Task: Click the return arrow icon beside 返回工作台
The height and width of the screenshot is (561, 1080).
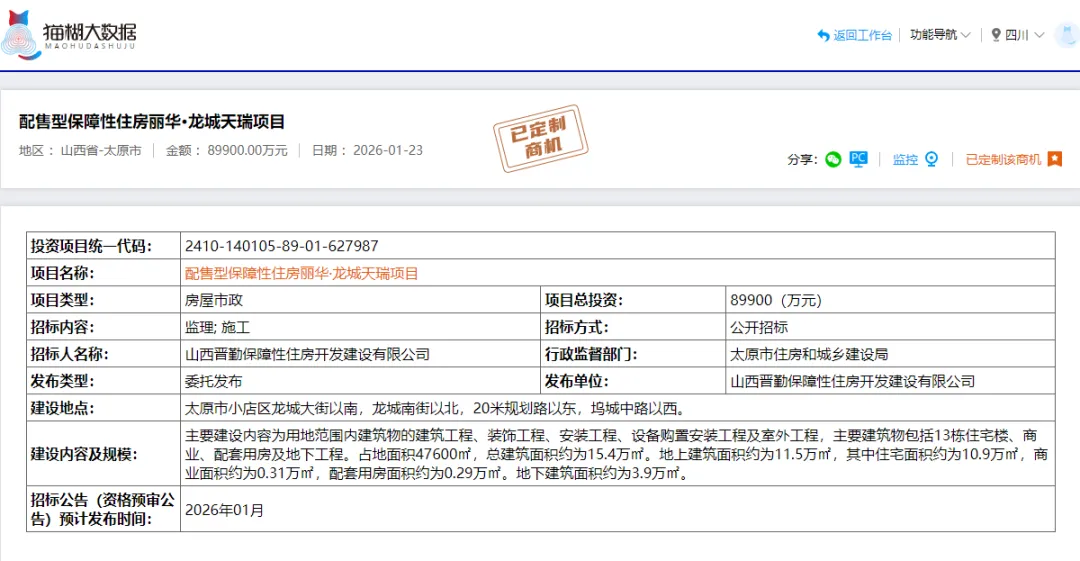Action: [823, 35]
